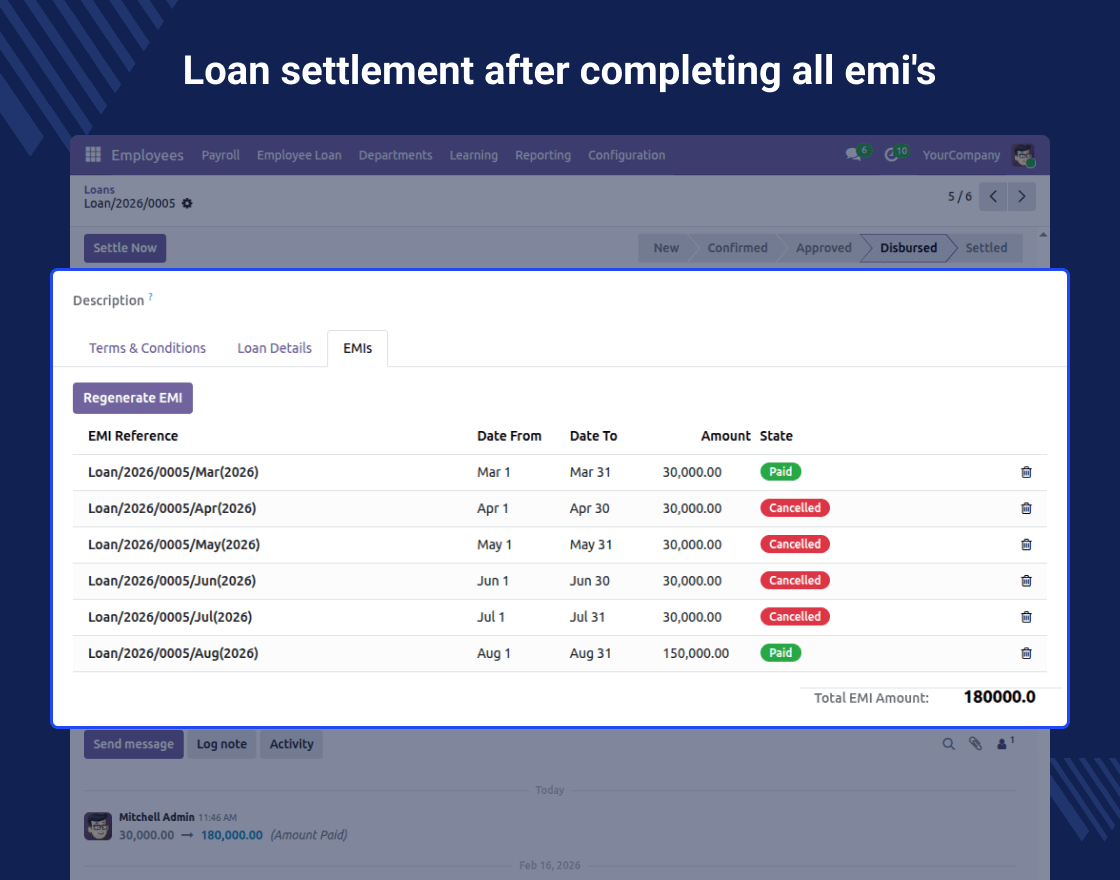Click the 150,000.00 amount cell

pyautogui.click(x=696, y=653)
